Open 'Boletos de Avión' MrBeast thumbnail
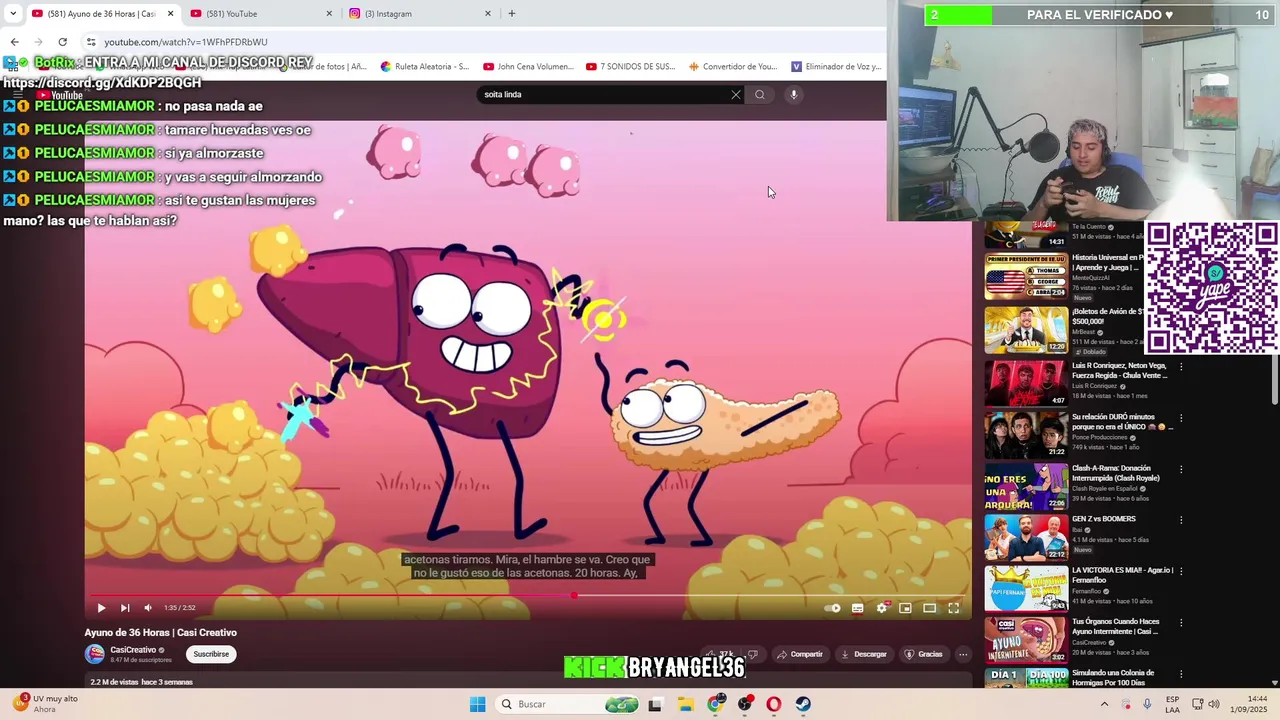Image resolution: width=1280 pixels, height=720 pixels. [1026, 329]
